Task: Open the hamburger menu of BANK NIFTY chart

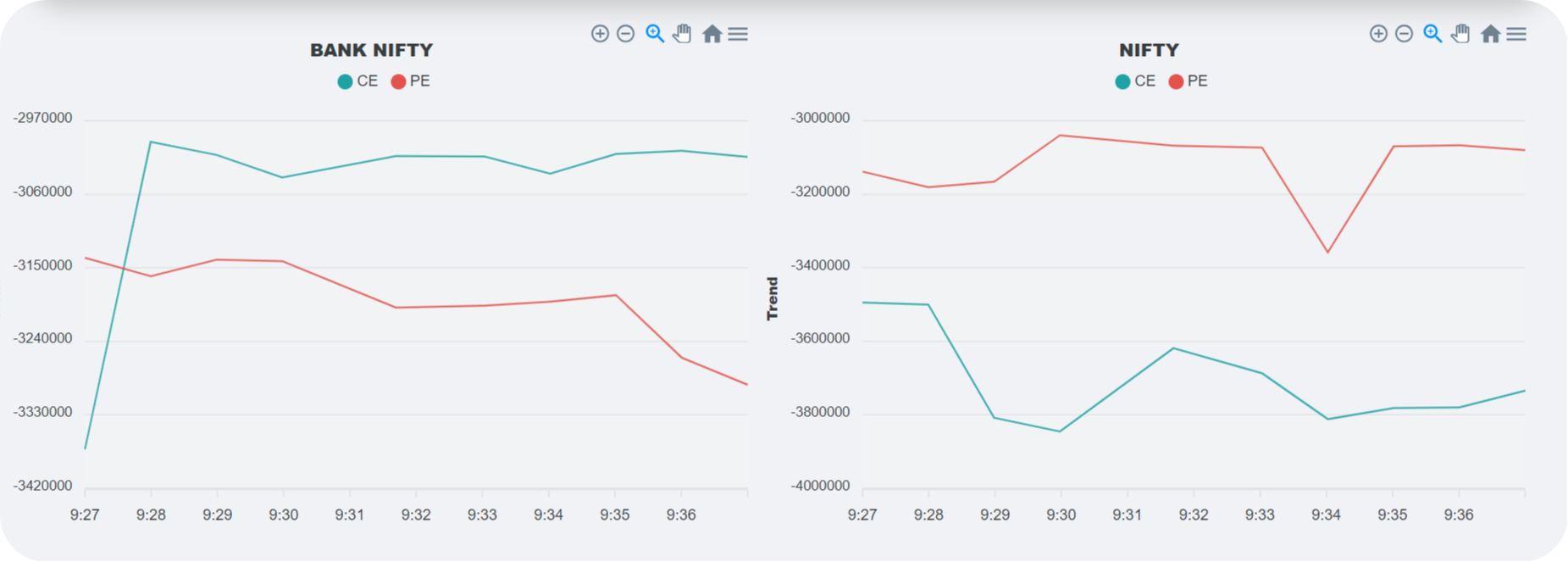Action: 738,34
